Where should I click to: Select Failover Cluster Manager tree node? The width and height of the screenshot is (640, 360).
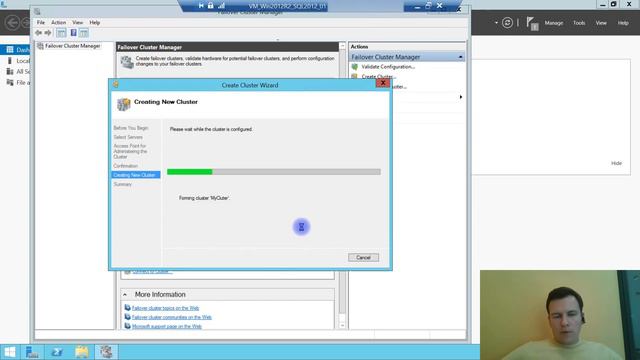(x=69, y=46)
